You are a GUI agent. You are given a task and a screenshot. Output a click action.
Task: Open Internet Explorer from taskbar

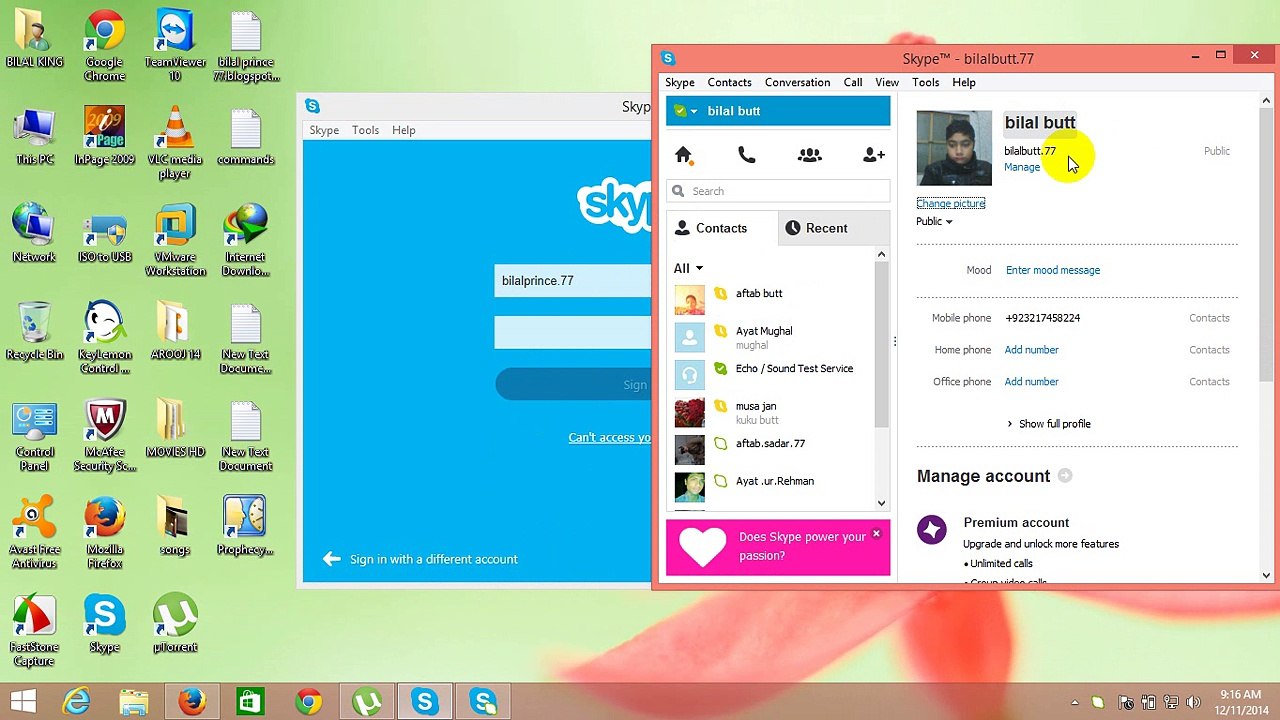(77, 702)
